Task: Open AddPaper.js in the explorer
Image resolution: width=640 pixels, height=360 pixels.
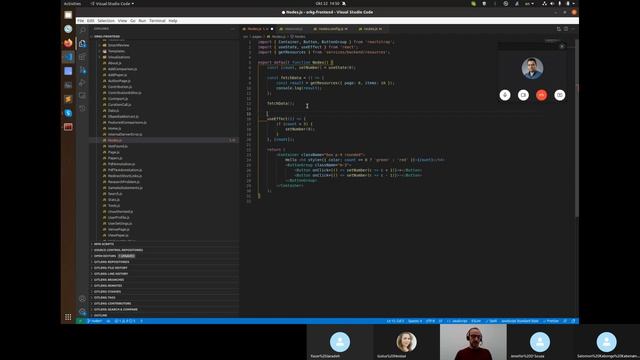Action: [x=117, y=75]
